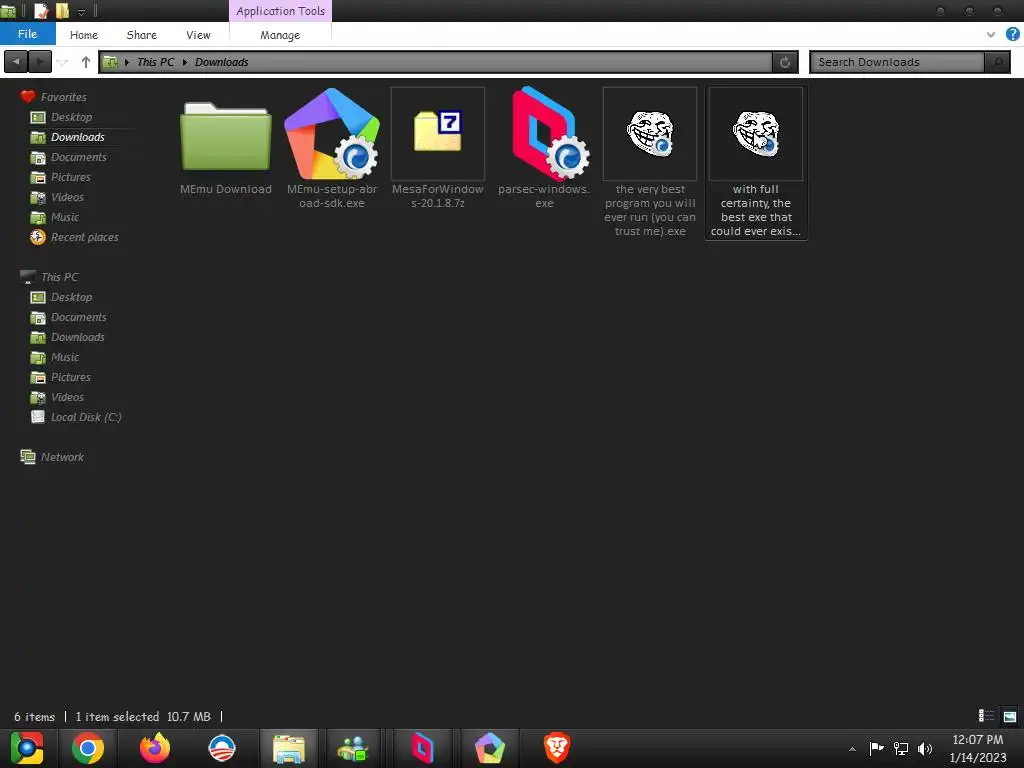Click the Back navigation arrow
1024x768 pixels.
click(16, 62)
